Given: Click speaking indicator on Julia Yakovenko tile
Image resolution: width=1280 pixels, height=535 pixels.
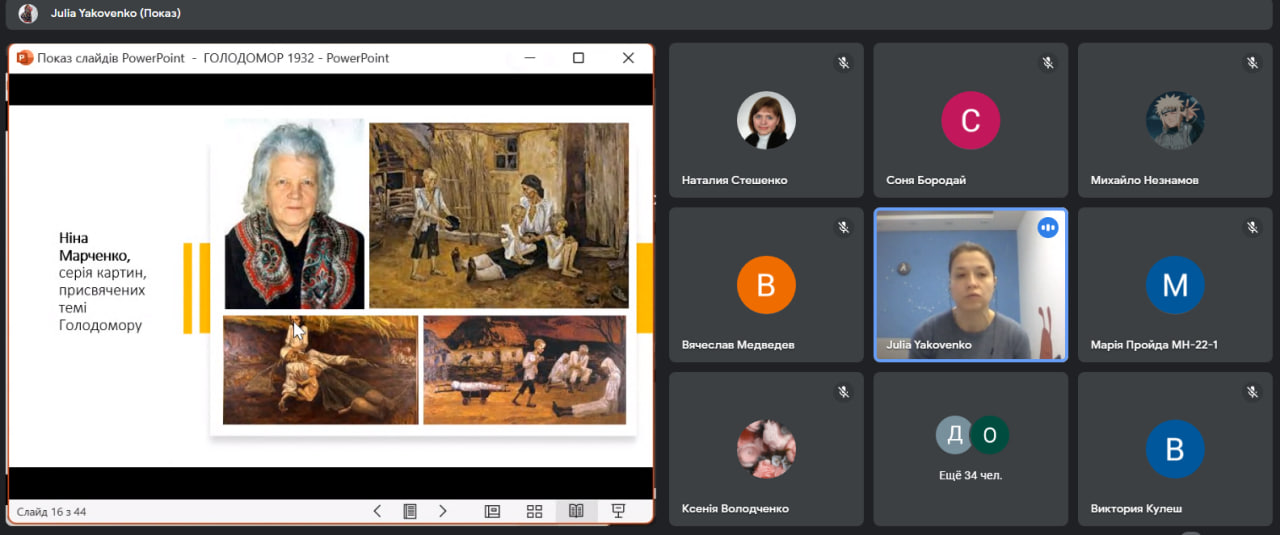Looking at the screenshot, I should (1048, 228).
